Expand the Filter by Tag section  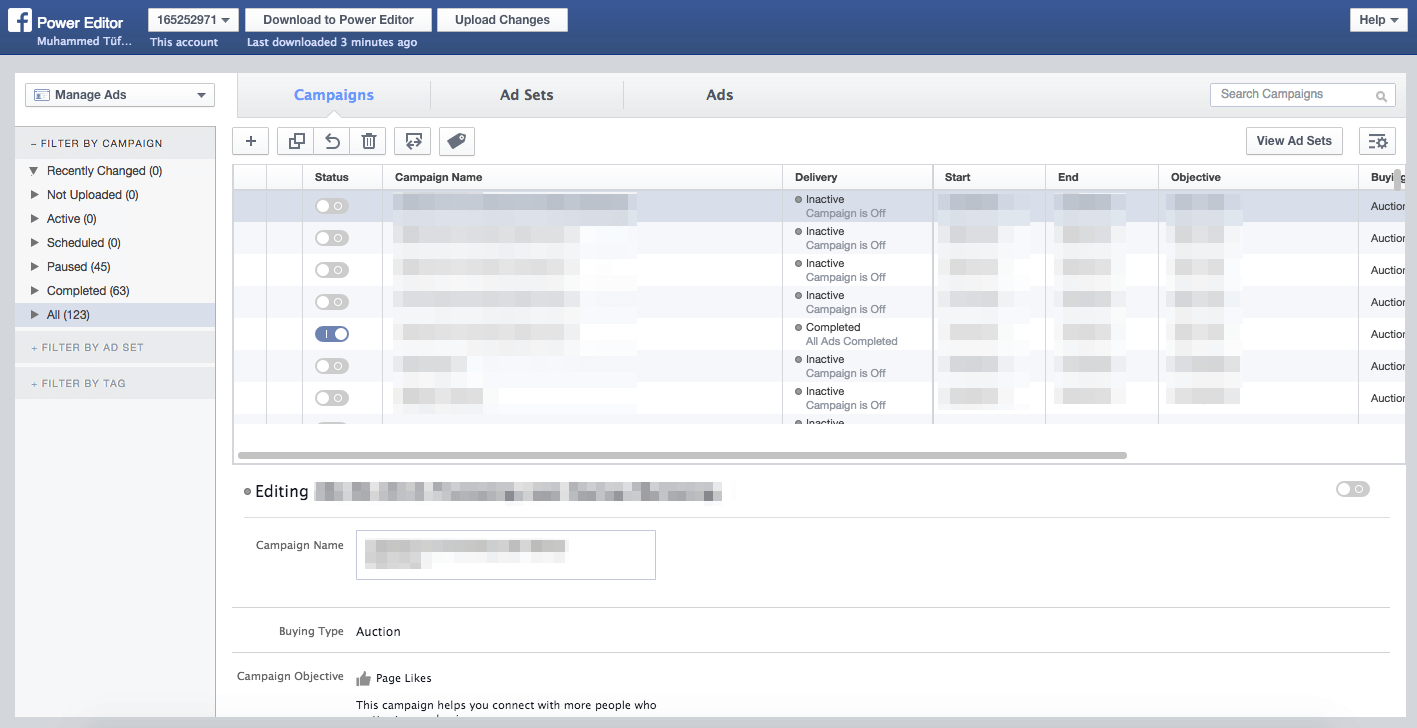(115, 383)
